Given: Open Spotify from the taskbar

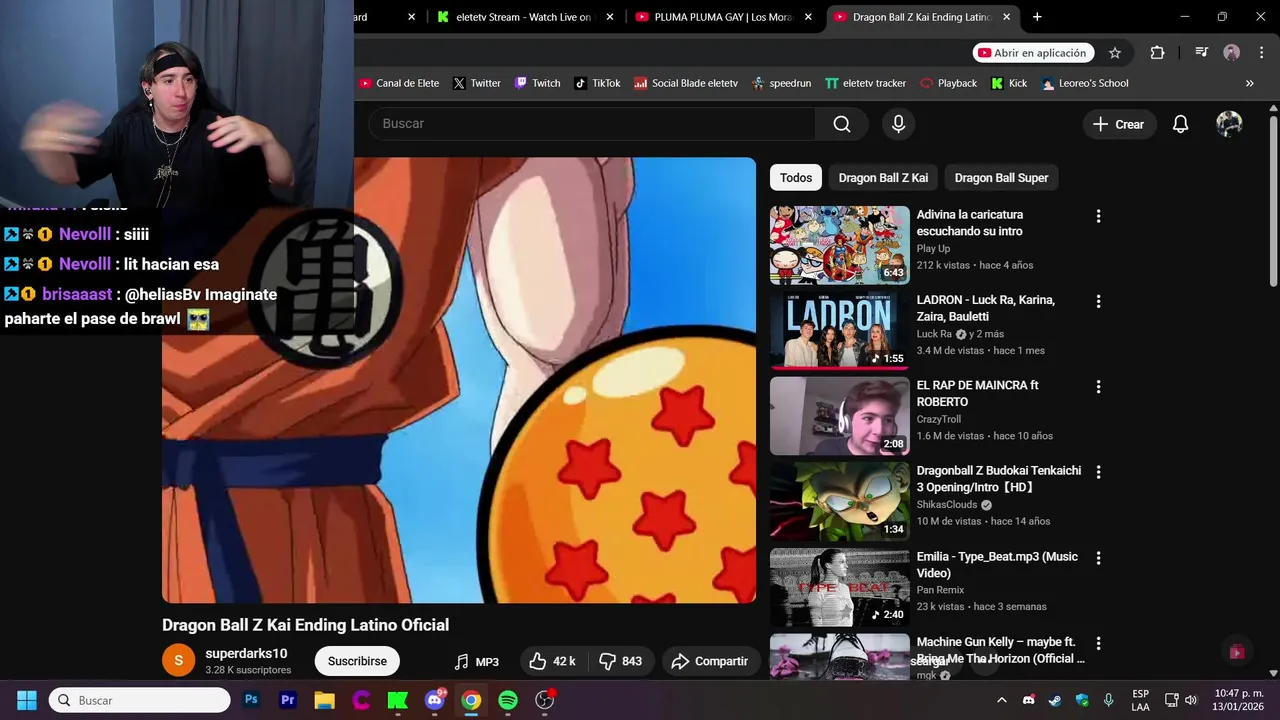Looking at the screenshot, I should point(508,700).
